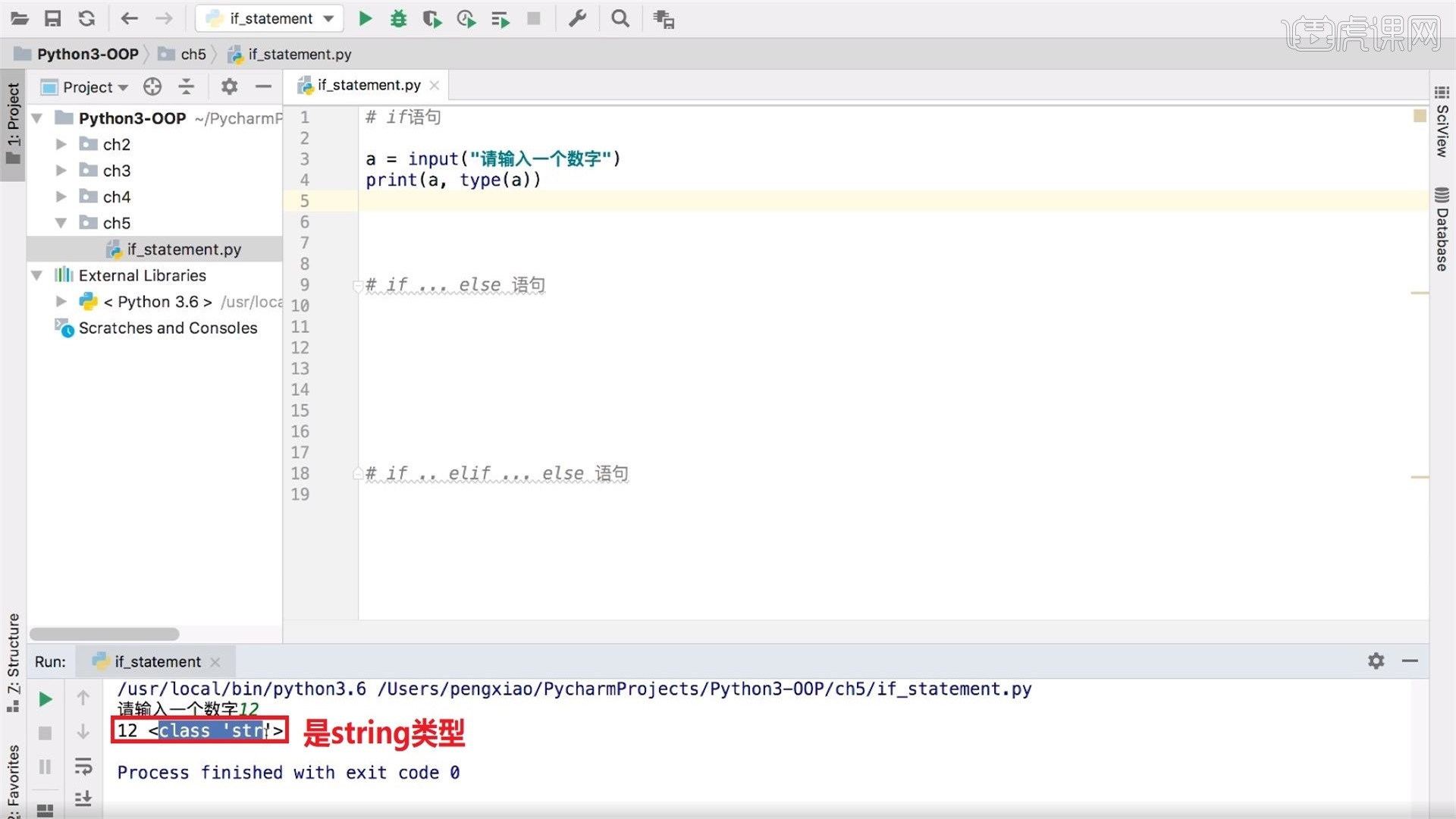Profile if_statement using the profiler icon

[466, 18]
